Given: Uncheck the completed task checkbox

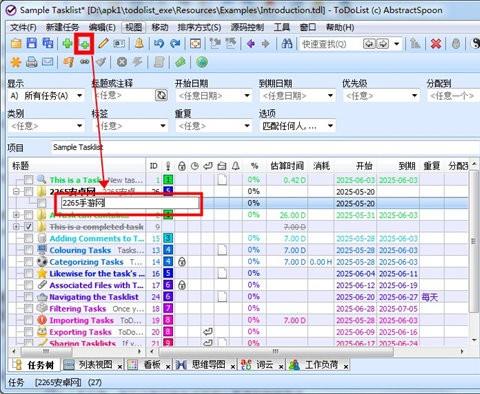Looking at the screenshot, I should (x=29, y=227).
